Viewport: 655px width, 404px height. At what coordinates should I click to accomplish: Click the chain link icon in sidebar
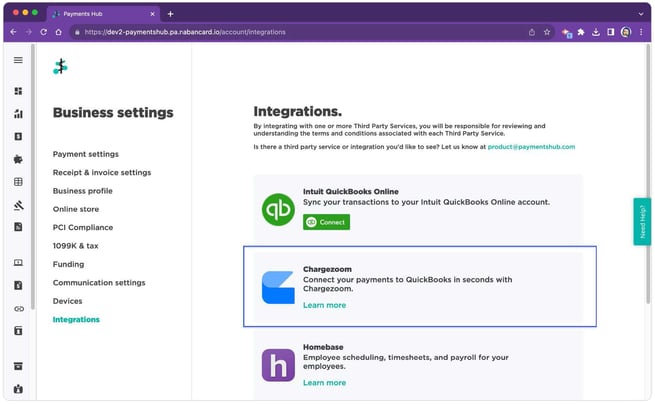19,309
